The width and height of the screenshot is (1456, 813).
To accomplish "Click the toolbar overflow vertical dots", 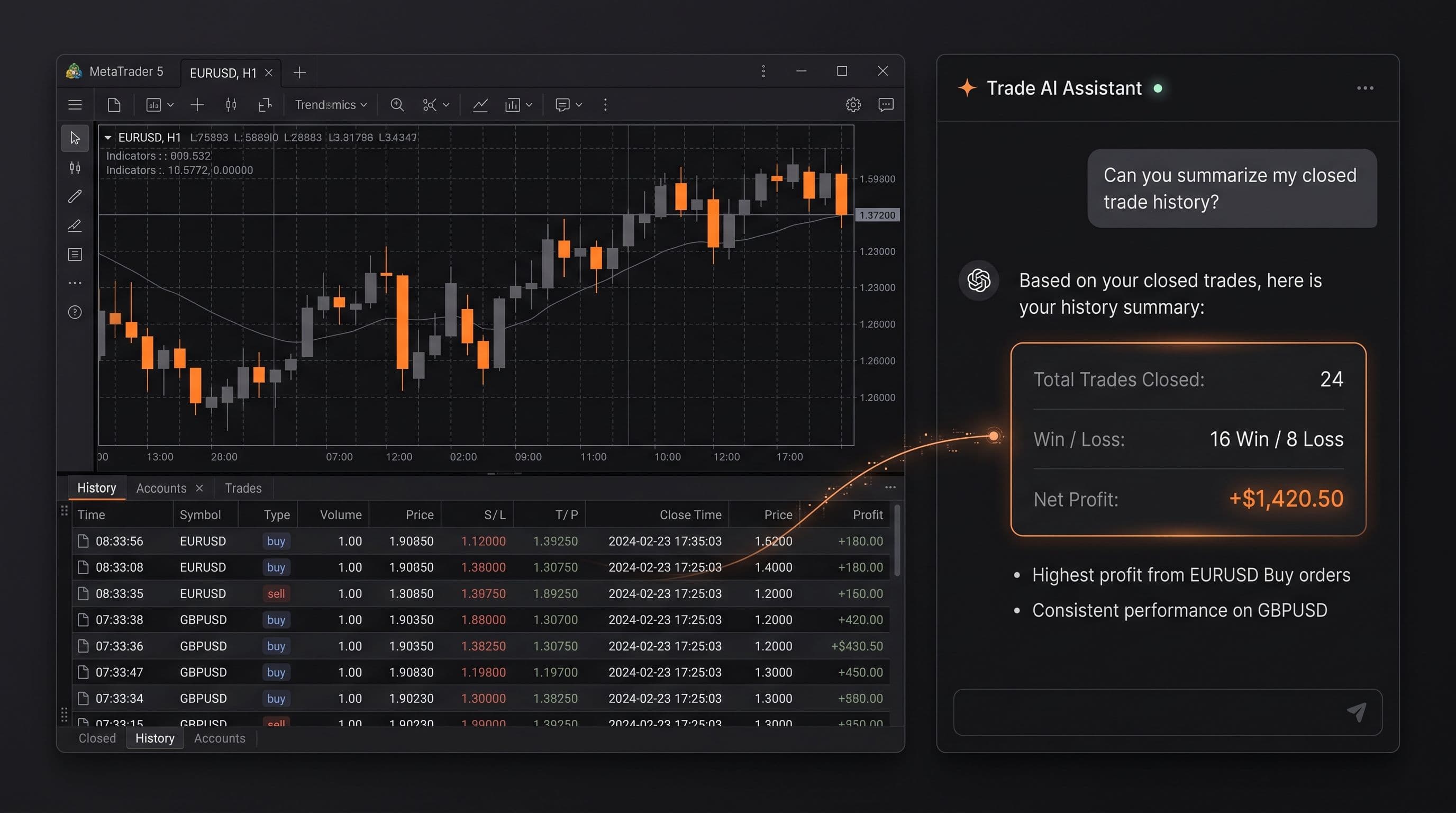I will coord(605,105).
